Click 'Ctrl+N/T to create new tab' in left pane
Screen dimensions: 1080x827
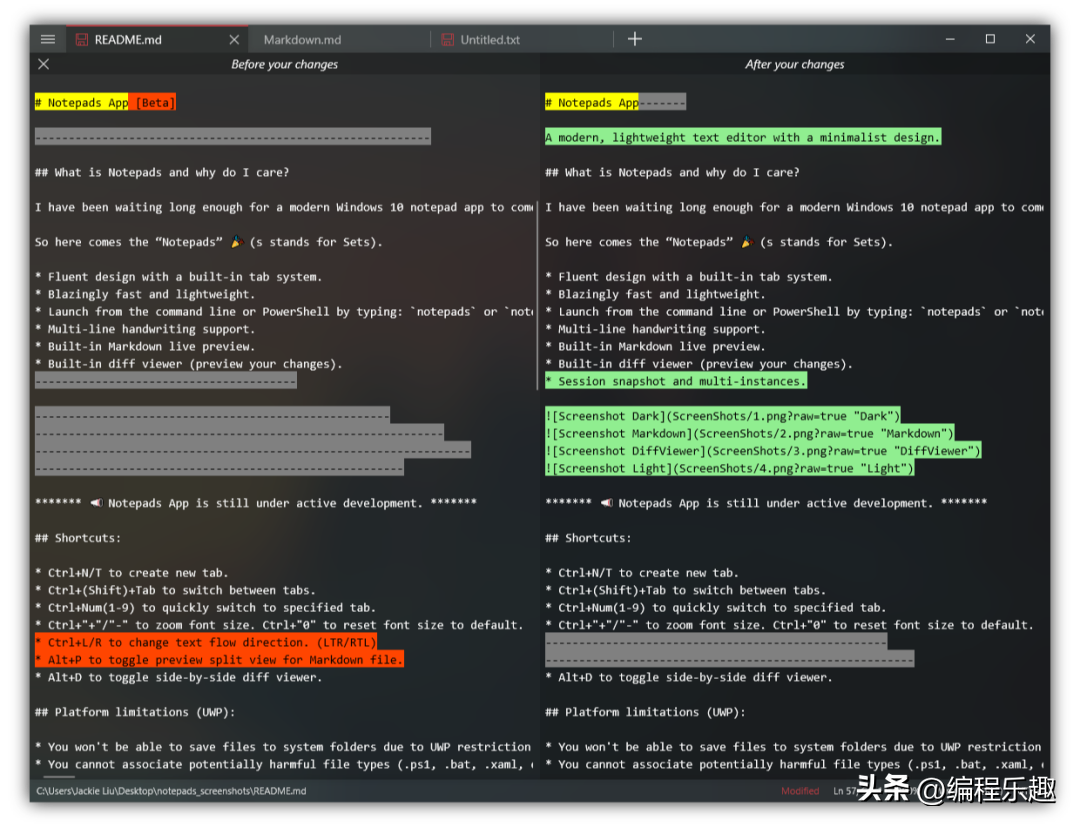point(132,572)
